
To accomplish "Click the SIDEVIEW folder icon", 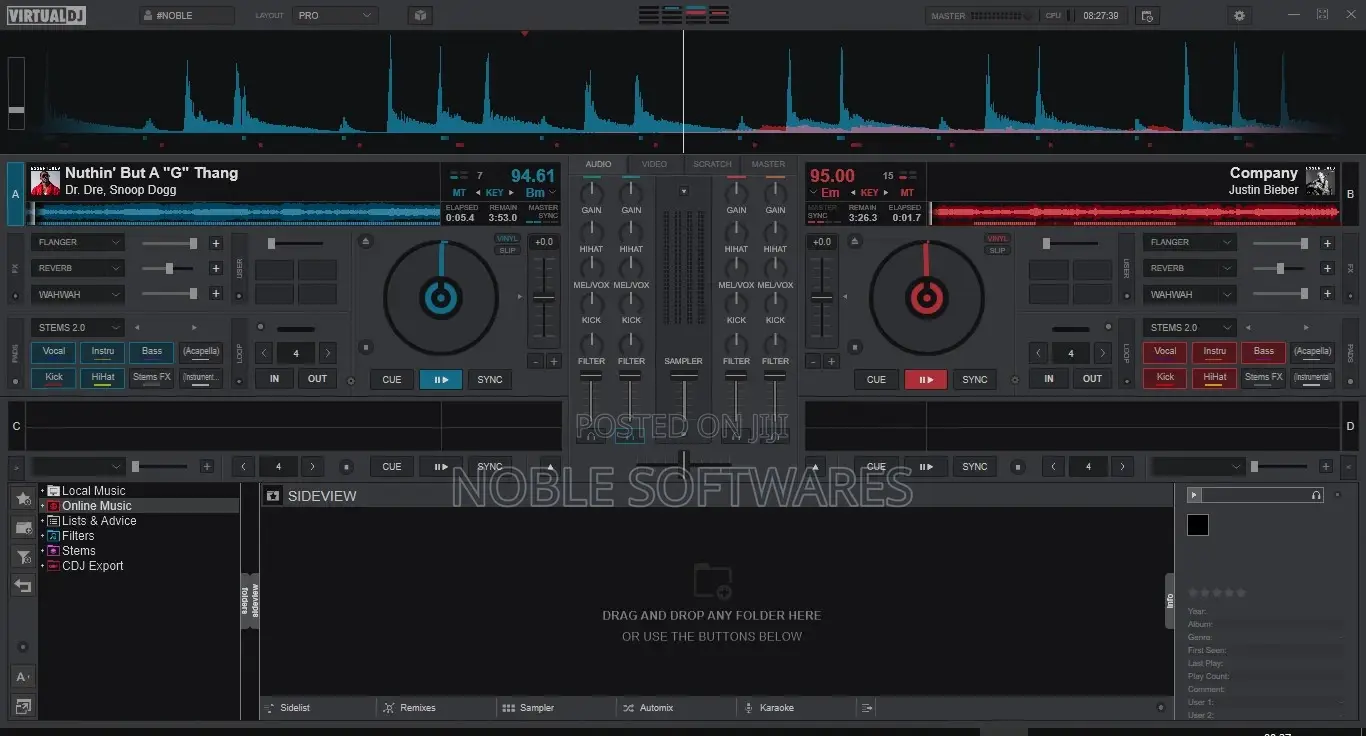I will pos(272,495).
